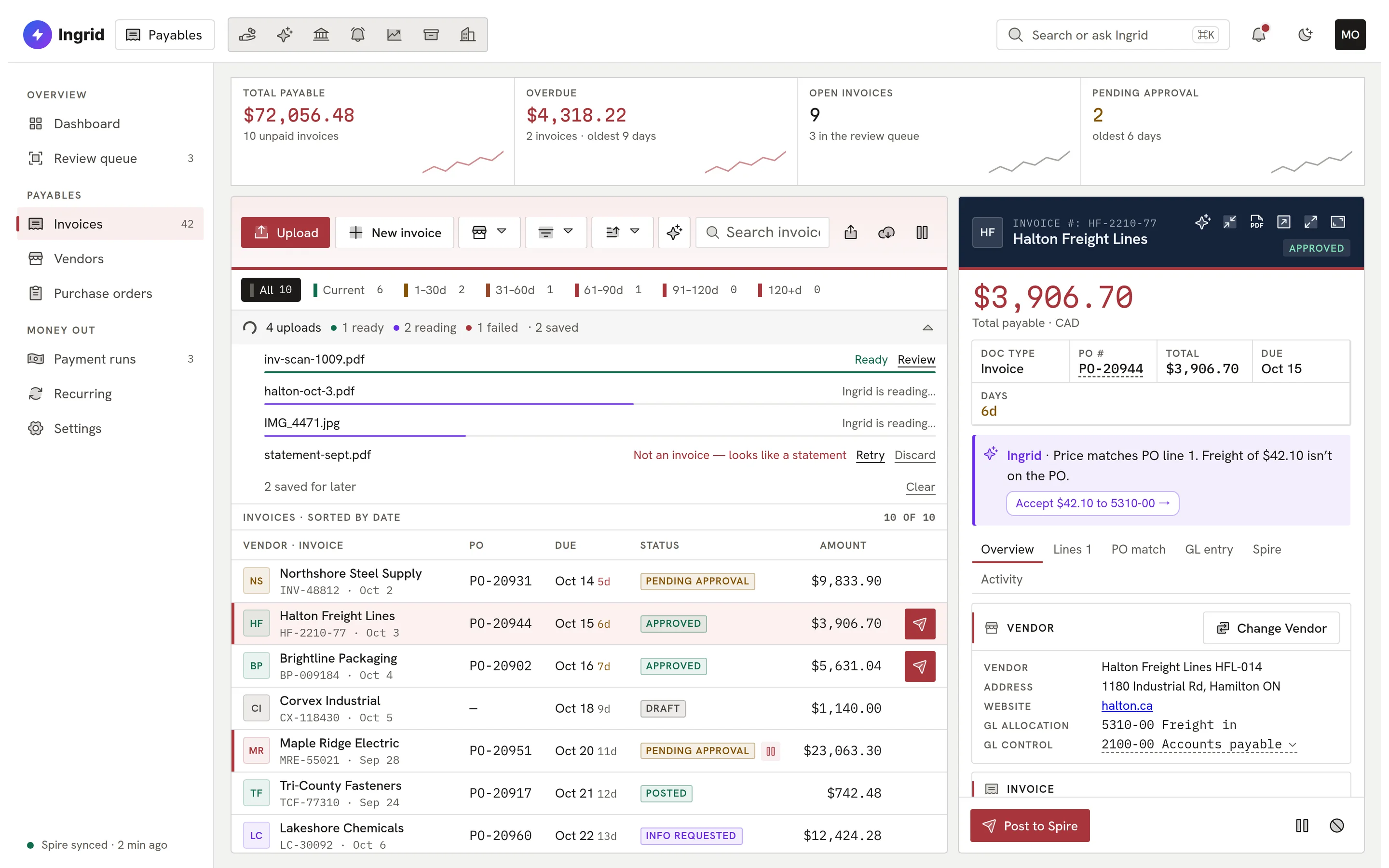Click the New invoice button
The image size is (1389, 868).
pyautogui.click(x=395, y=232)
